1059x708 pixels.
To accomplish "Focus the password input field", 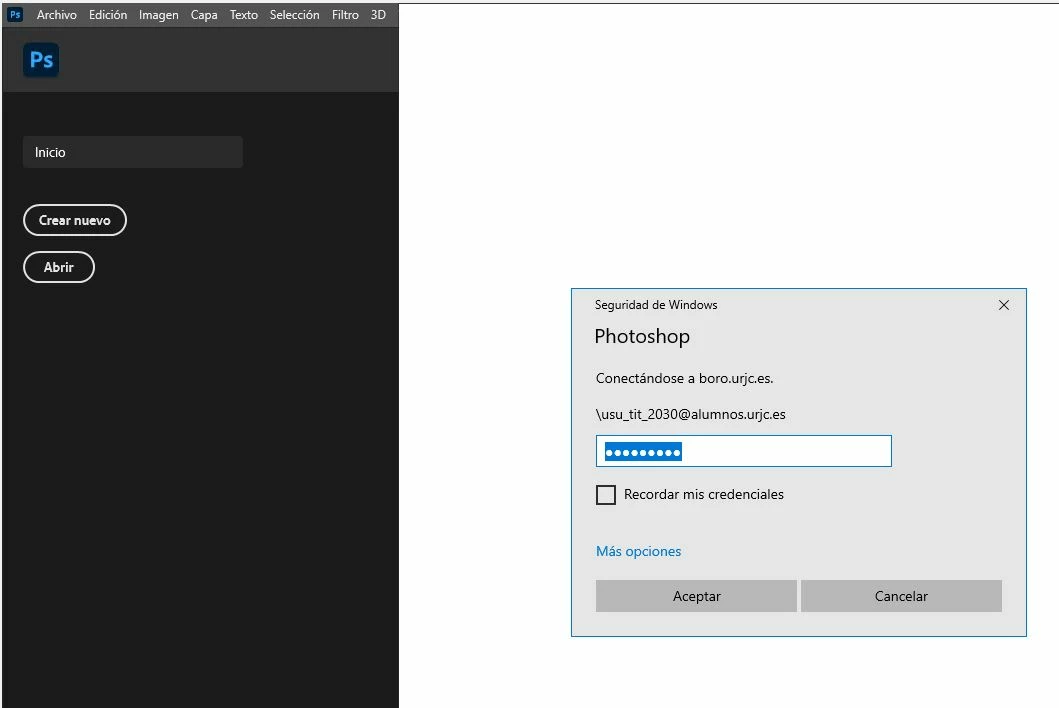I will click(744, 451).
